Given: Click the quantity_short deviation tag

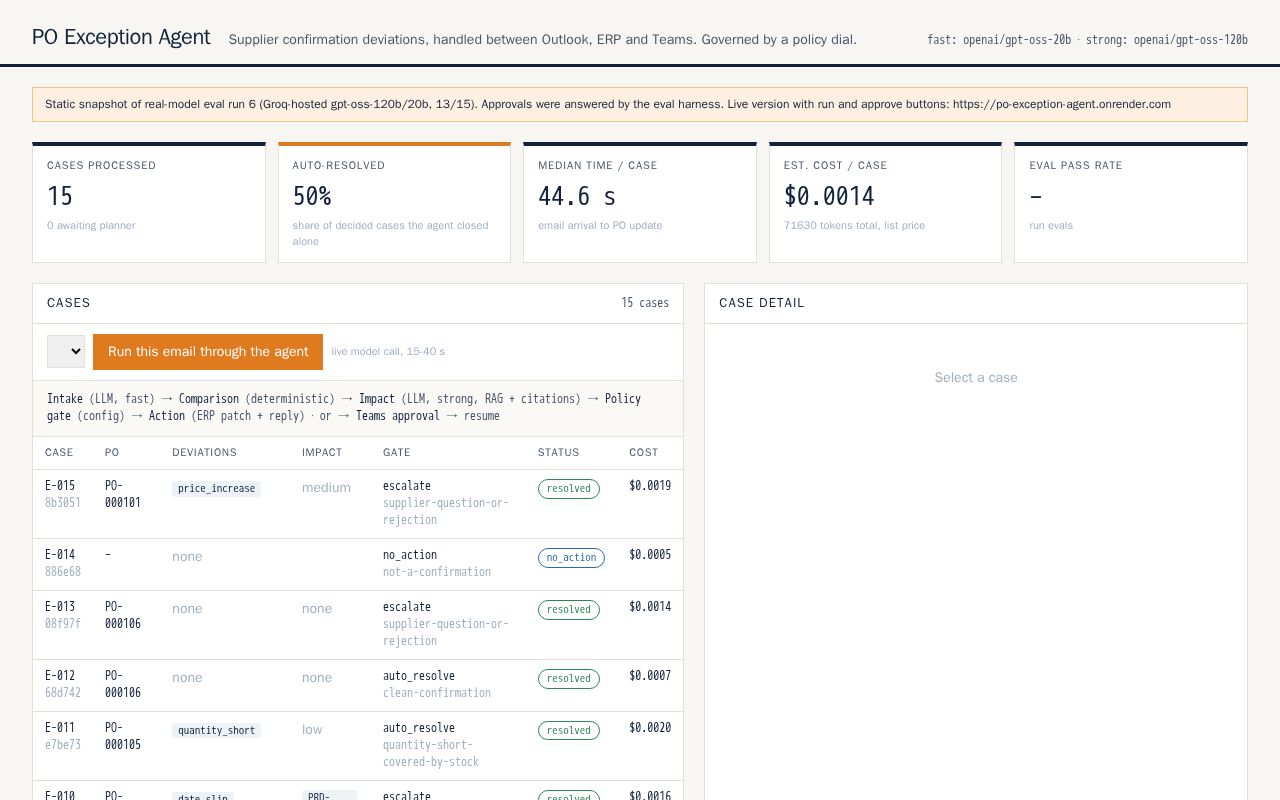Looking at the screenshot, I should pos(216,731).
